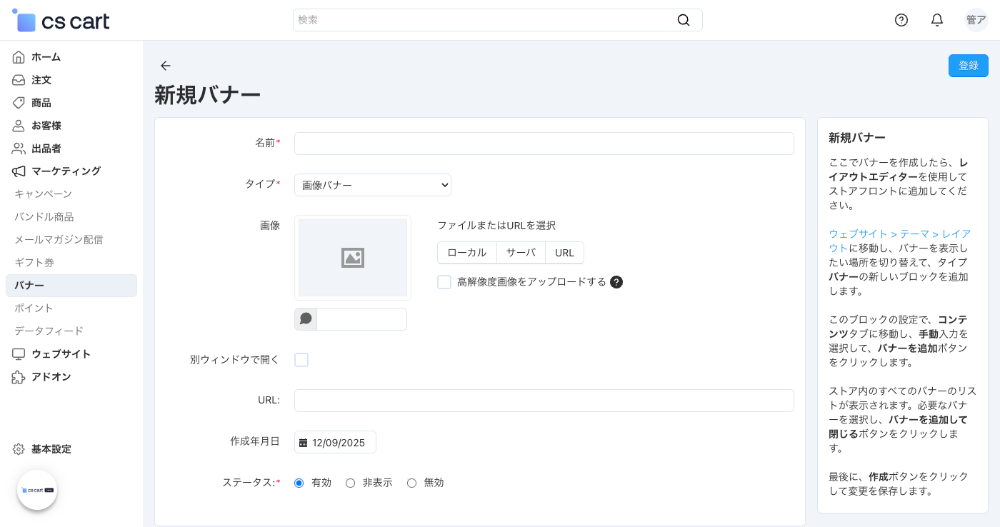Choose the ローカル upload button
The image size is (1000, 527).
(x=467, y=253)
